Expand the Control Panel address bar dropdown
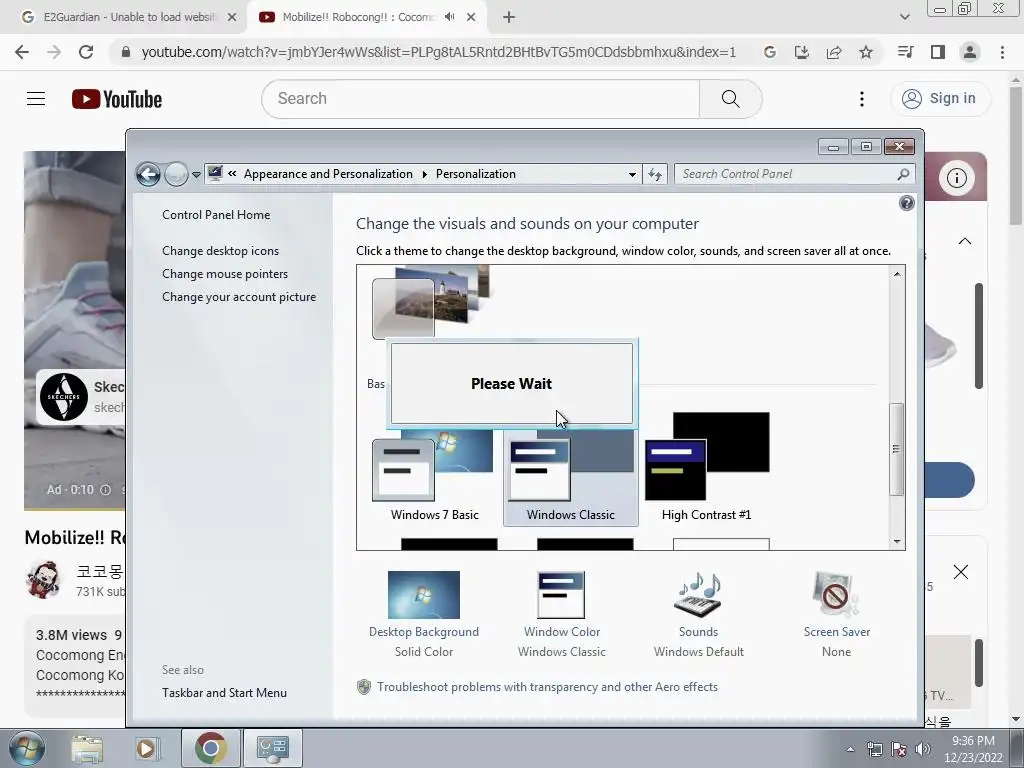 pyautogui.click(x=632, y=174)
